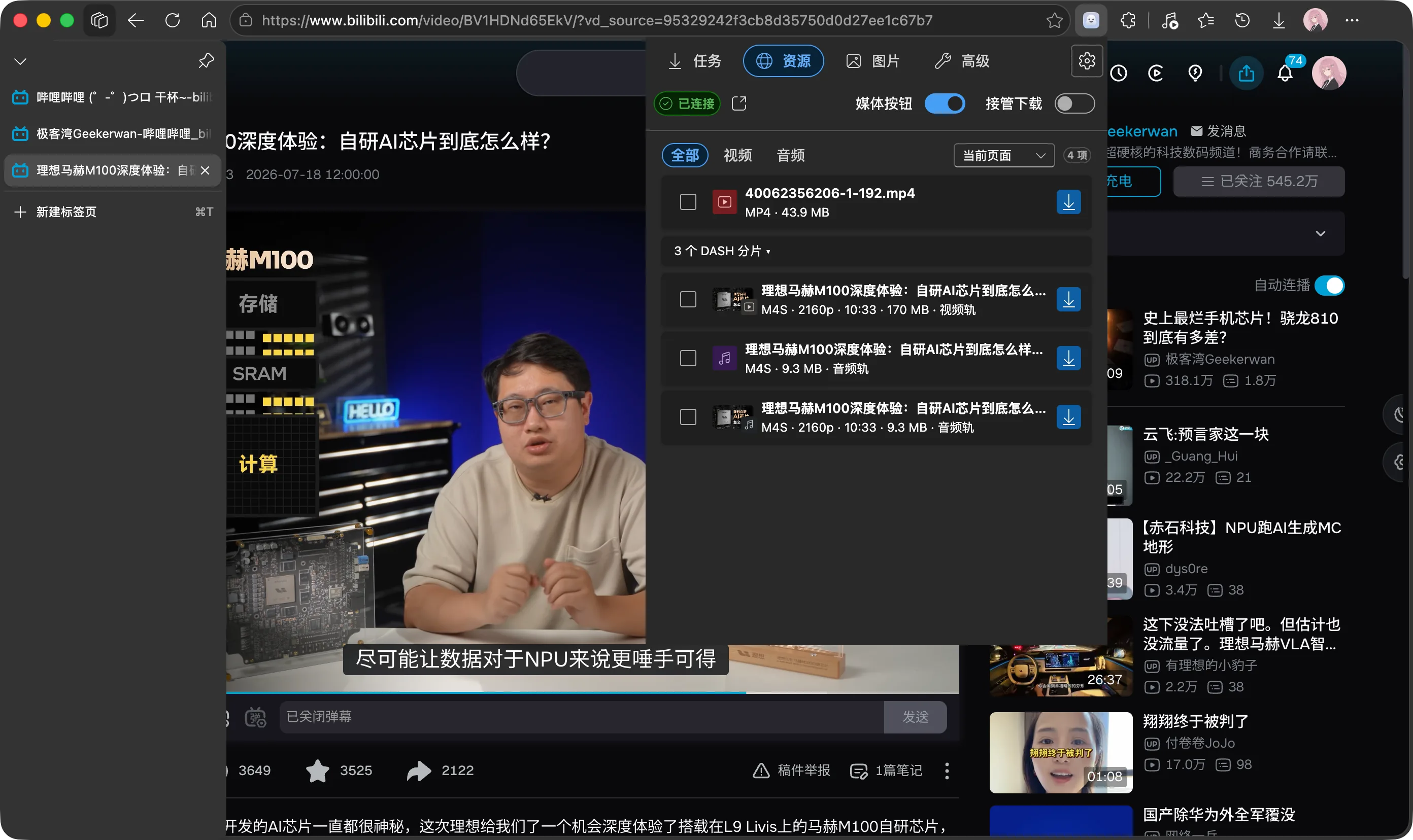This screenshot has width=1413, height=840.
Task: Open downloader panel settings gear
Action: pyautogui.click(x=1087, y=60)
